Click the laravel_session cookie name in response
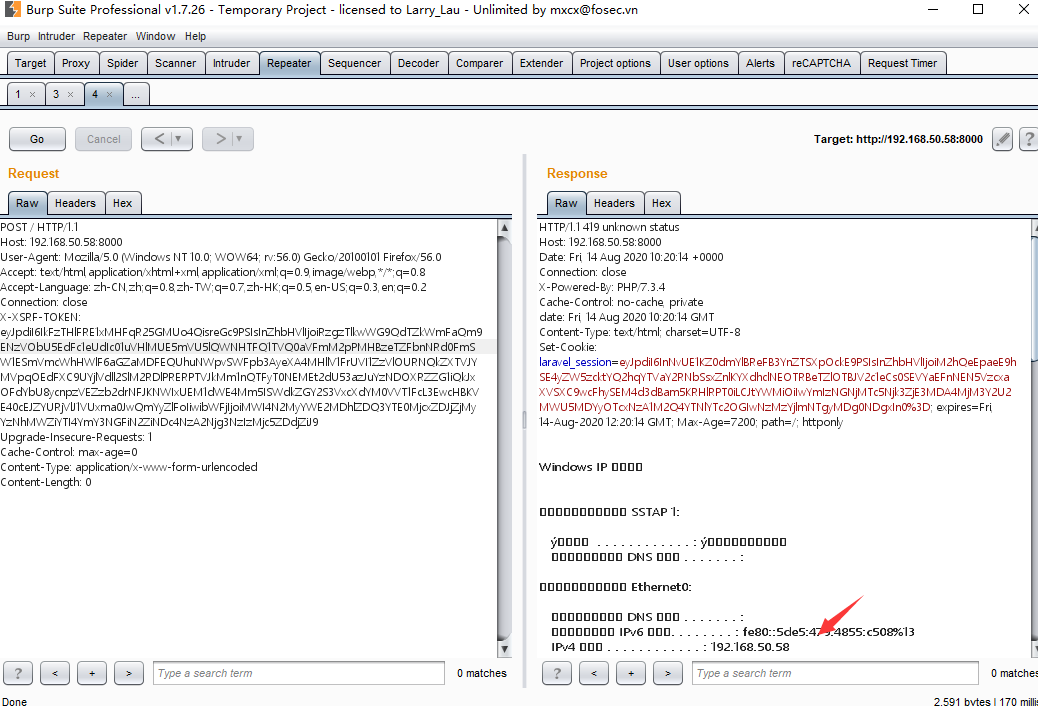The image size is (1038, 706). click(575, 362)
